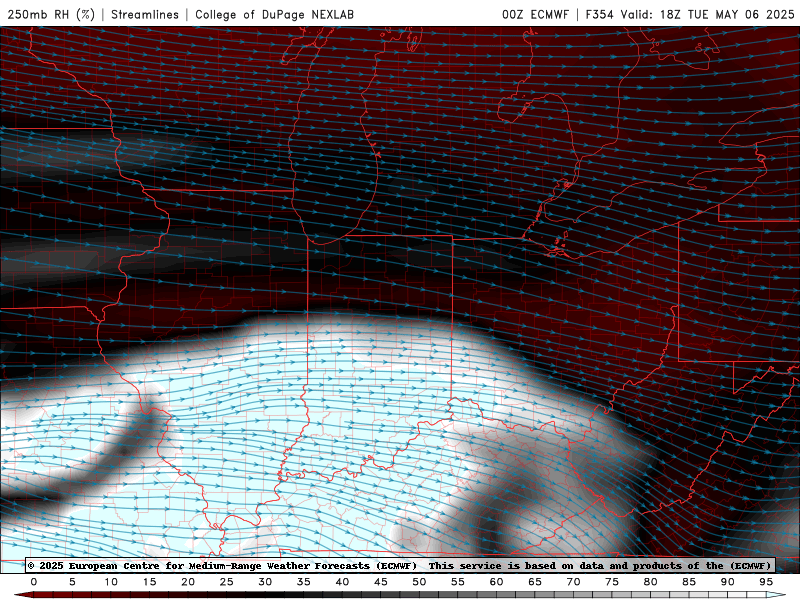Click "Valid: 18Z TUE MAY 06 2025" text
800x600 pixels.
(x=708, y=14)
